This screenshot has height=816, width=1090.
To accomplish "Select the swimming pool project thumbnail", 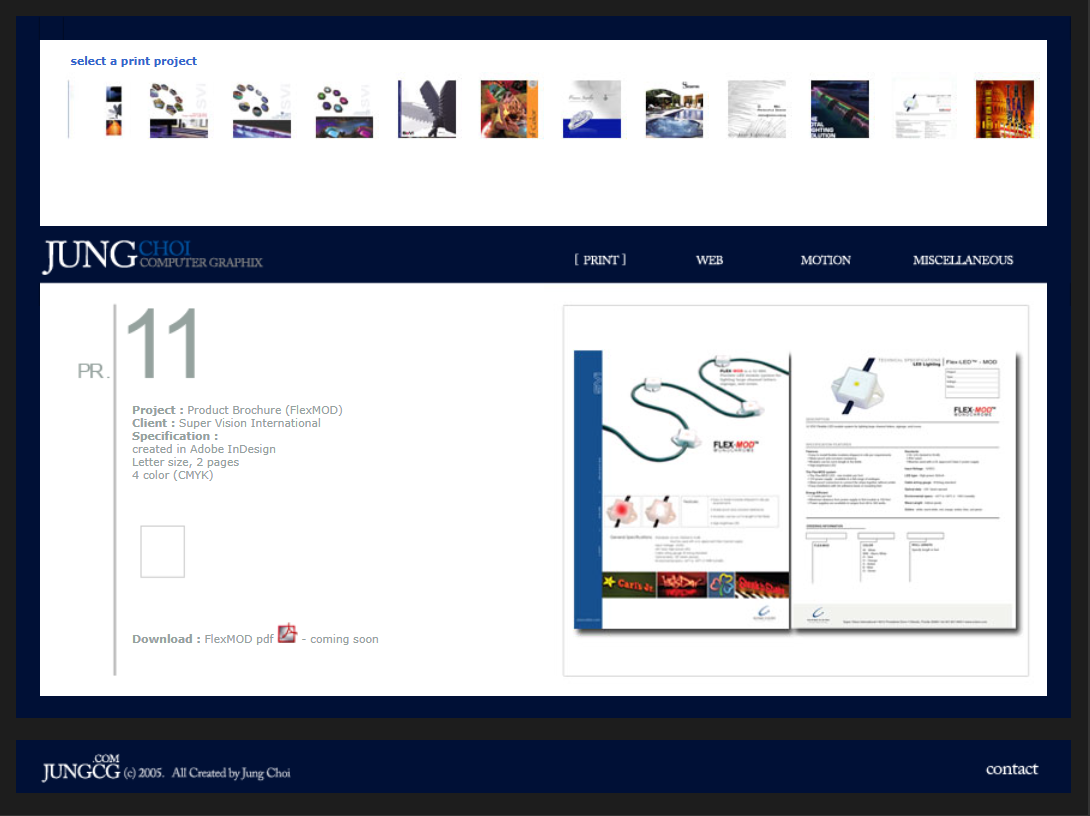I will coord(674,109).
